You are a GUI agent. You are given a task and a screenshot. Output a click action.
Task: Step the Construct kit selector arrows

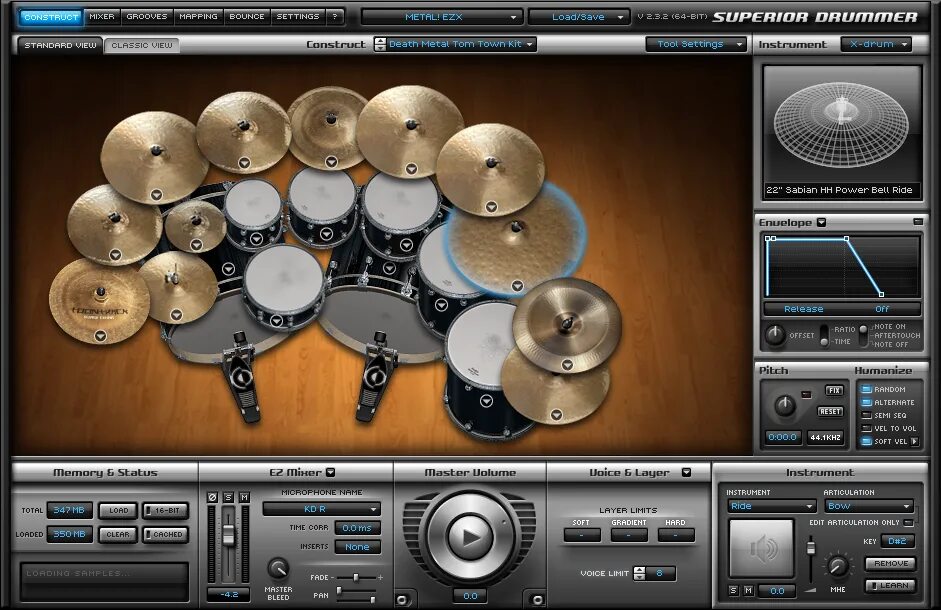coord(380,44)
